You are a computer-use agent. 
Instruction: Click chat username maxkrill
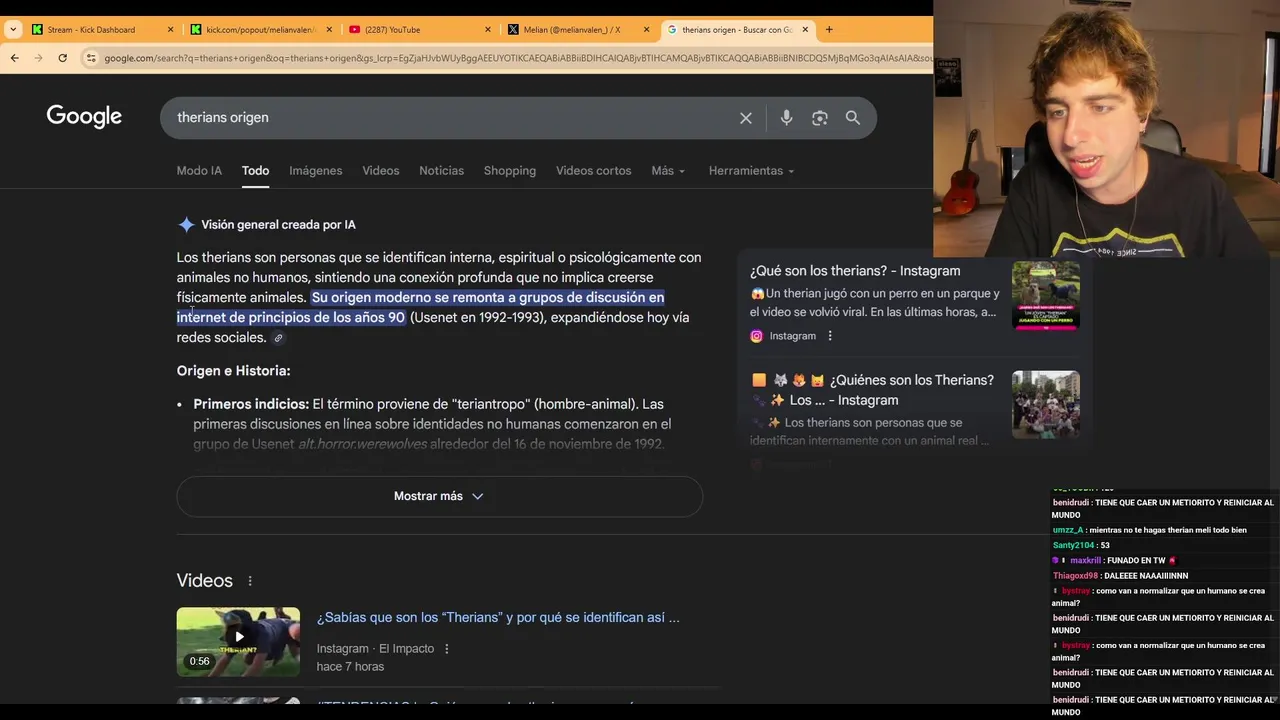click(1085, 561)
